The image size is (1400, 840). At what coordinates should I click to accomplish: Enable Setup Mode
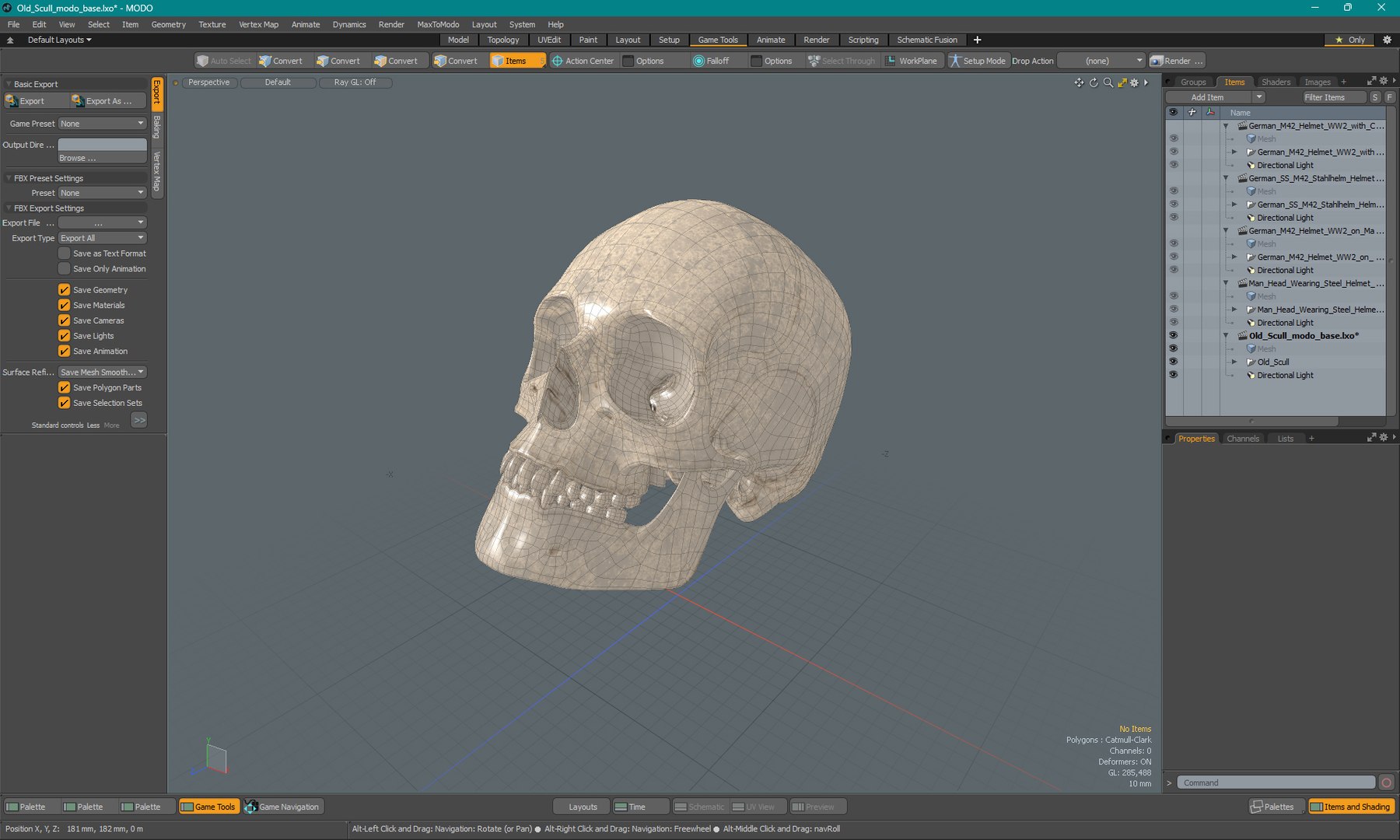pos(977,61)
